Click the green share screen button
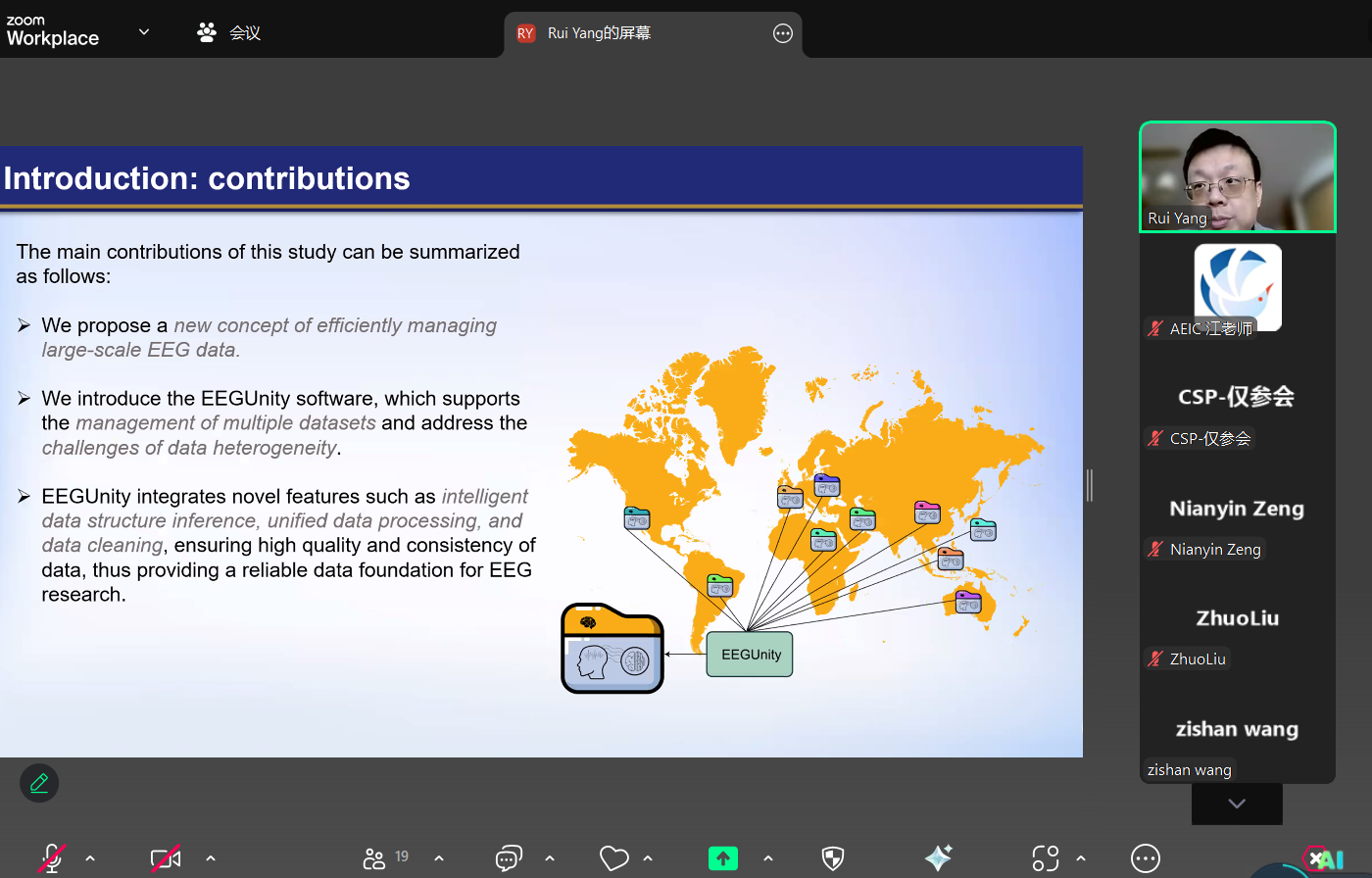Image resolution: width=1372 pixels, height=878 pixels. point(723,858)
